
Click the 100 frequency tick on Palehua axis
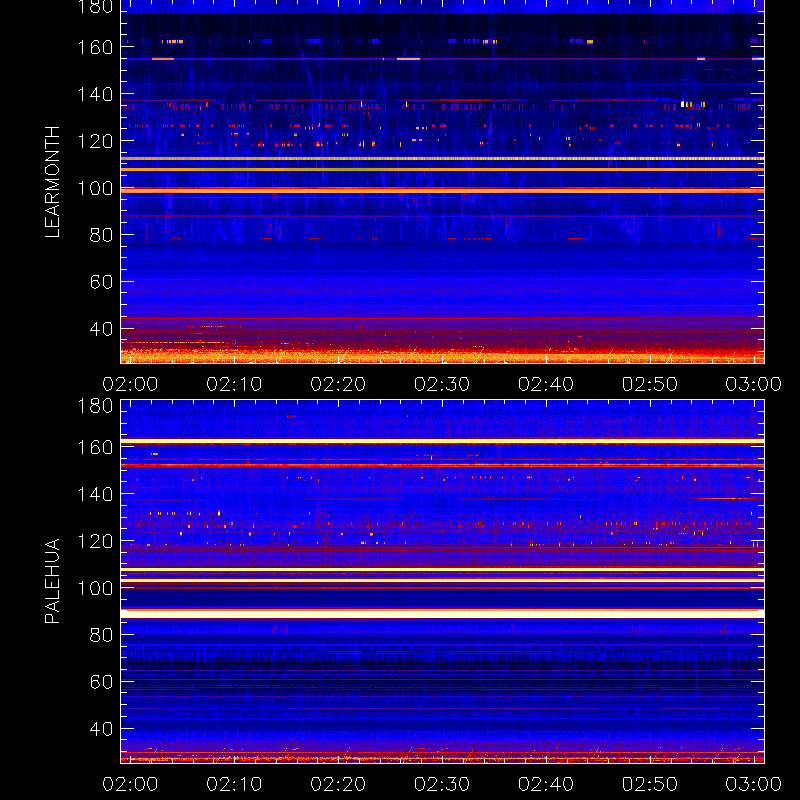(95, 588)
